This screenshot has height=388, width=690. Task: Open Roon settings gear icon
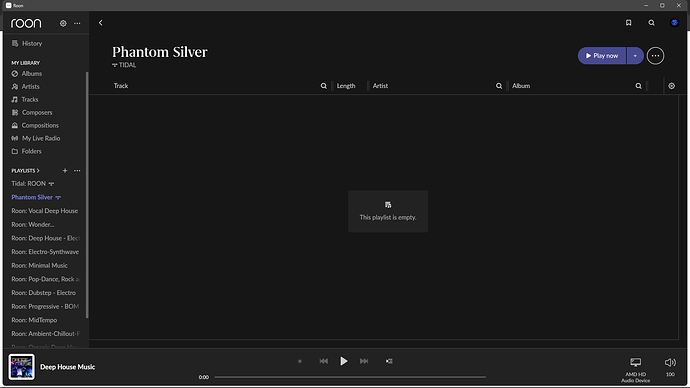click(x=63, y=23)
